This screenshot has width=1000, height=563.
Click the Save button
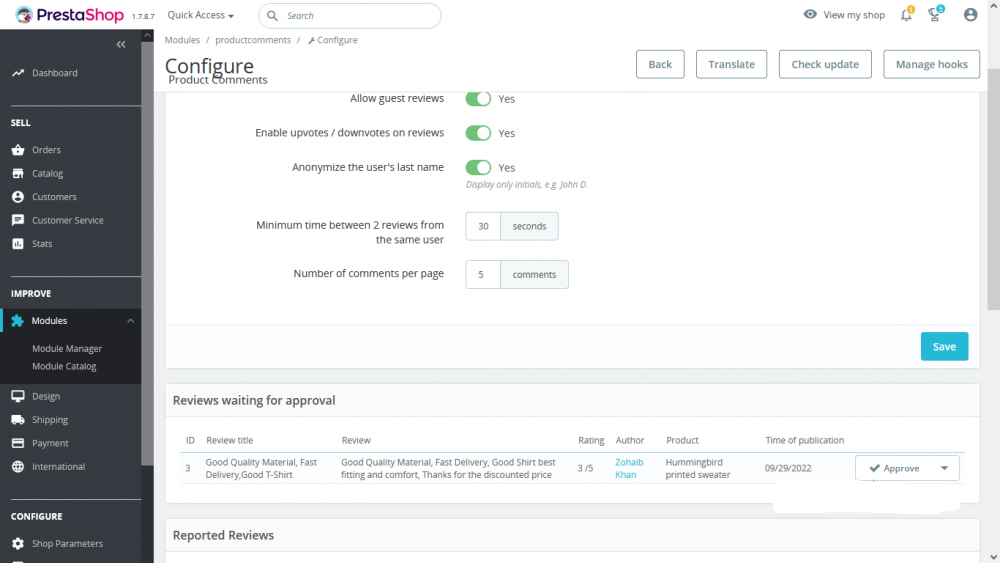[944, 346]
